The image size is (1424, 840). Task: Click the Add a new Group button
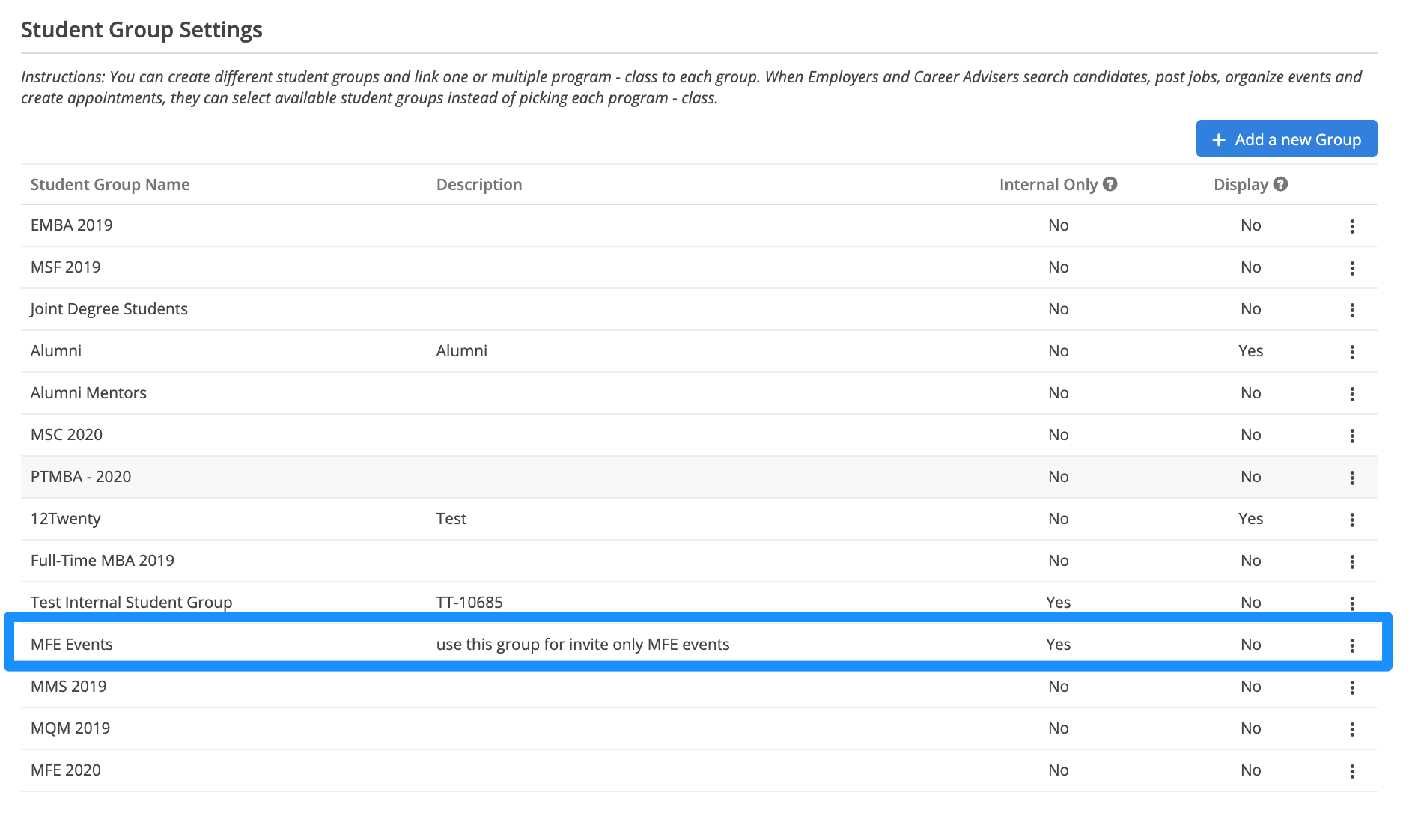[x=1286, y=139]
